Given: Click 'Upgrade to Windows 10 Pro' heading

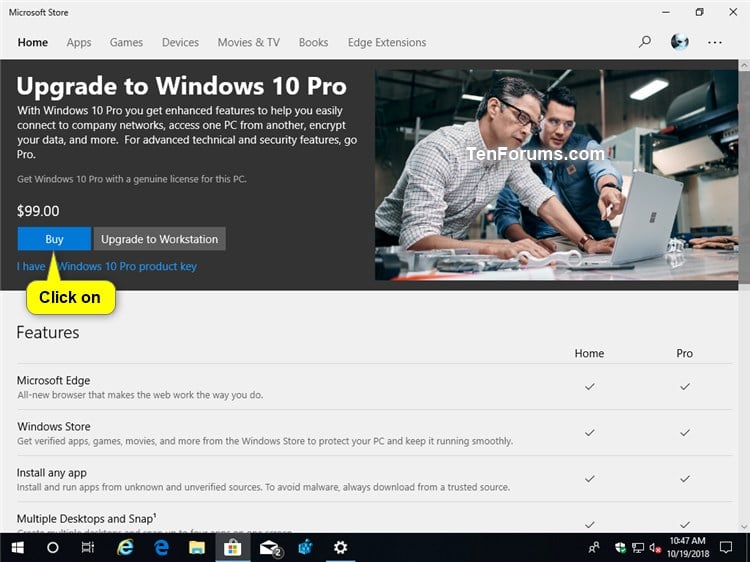Looking at the screenshot, I should click(x=182, y=86).
